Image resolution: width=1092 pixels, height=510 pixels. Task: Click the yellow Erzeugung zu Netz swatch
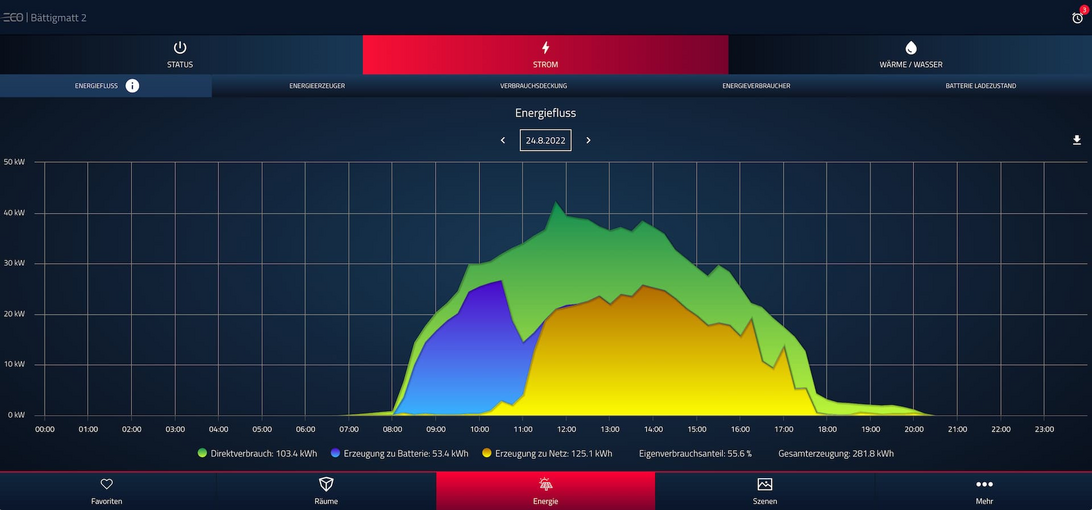tap(487, 453)
